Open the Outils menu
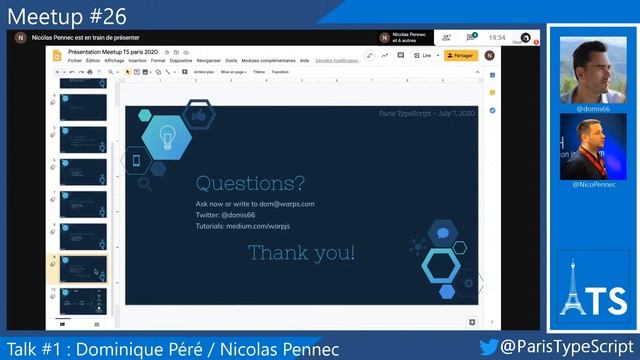Image resolution: width=640 pixels, height=360 pixels. pos(231,60)
